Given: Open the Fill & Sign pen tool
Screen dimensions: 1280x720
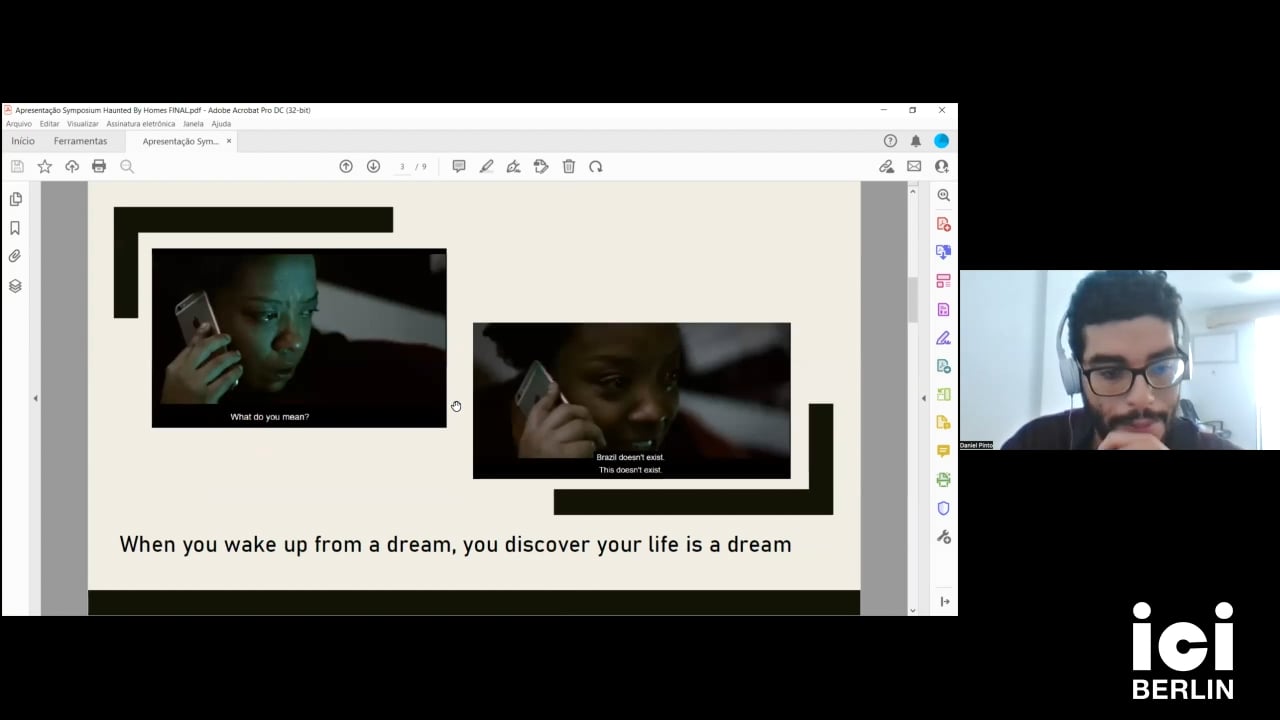Looking at the screenshot, I should tap(943, 338).
